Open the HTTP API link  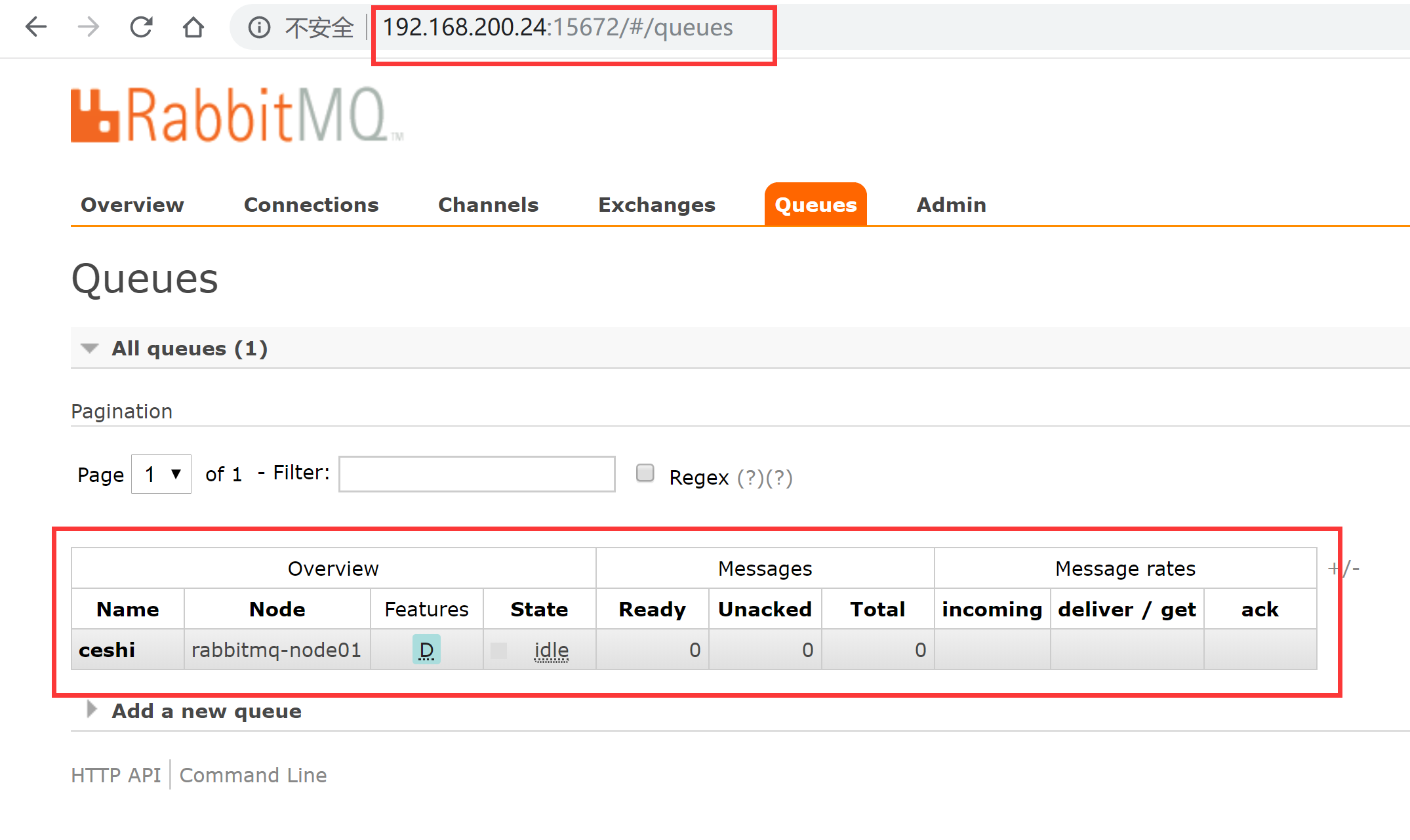coord(116,775)
